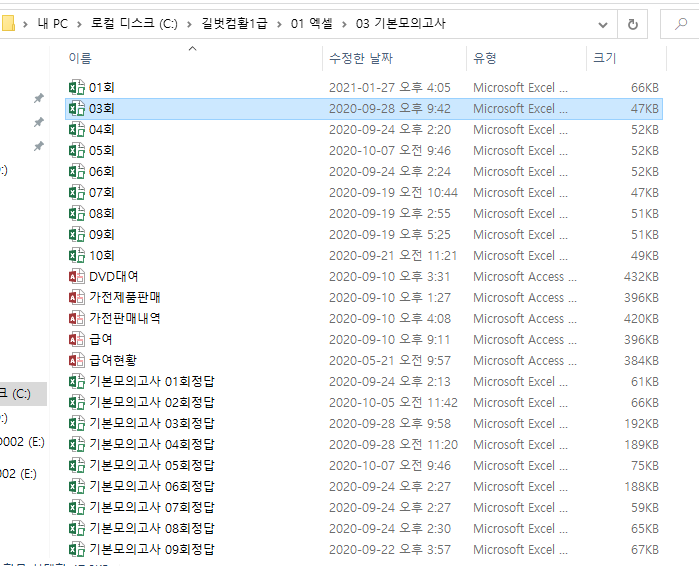Sort by 유형 column header
Screen dimensions: 699x566
click(485, 59)
